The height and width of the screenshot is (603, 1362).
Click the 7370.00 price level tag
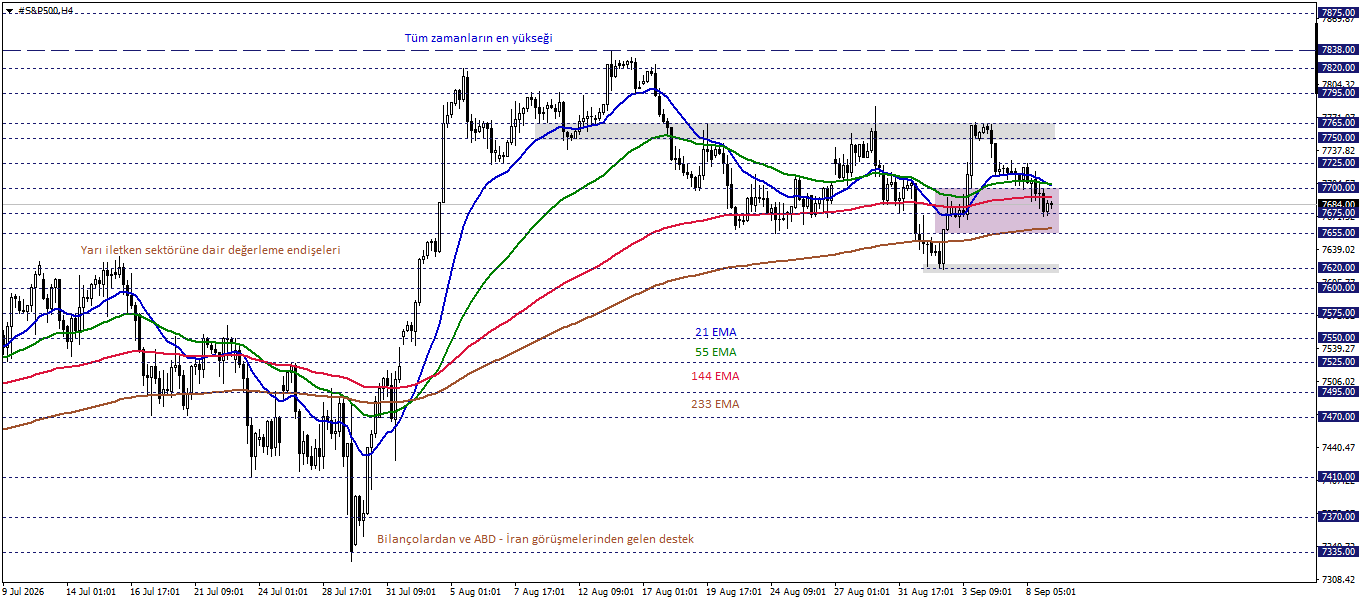[x=1338, y=517]
